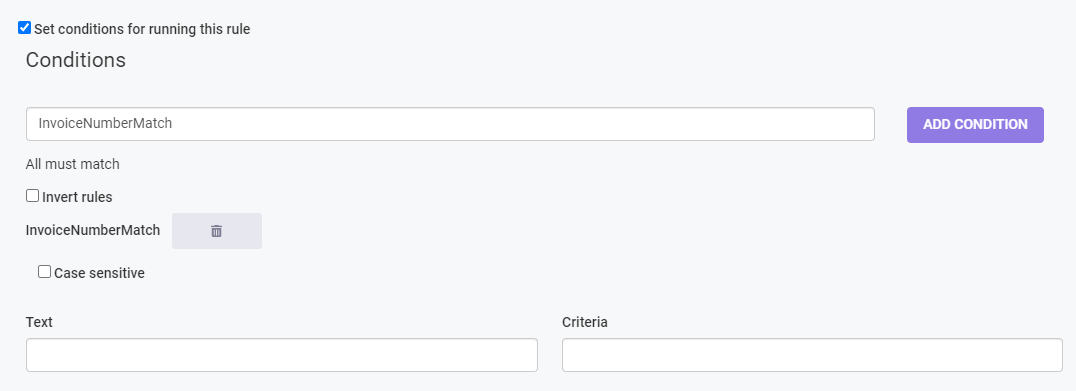Image resolution: width=1076 pixels, height=391 pixels.
Task: Open the InvoiceNumberMatch condition type selector
Action: pyautogui.click(x=450, y=124)
